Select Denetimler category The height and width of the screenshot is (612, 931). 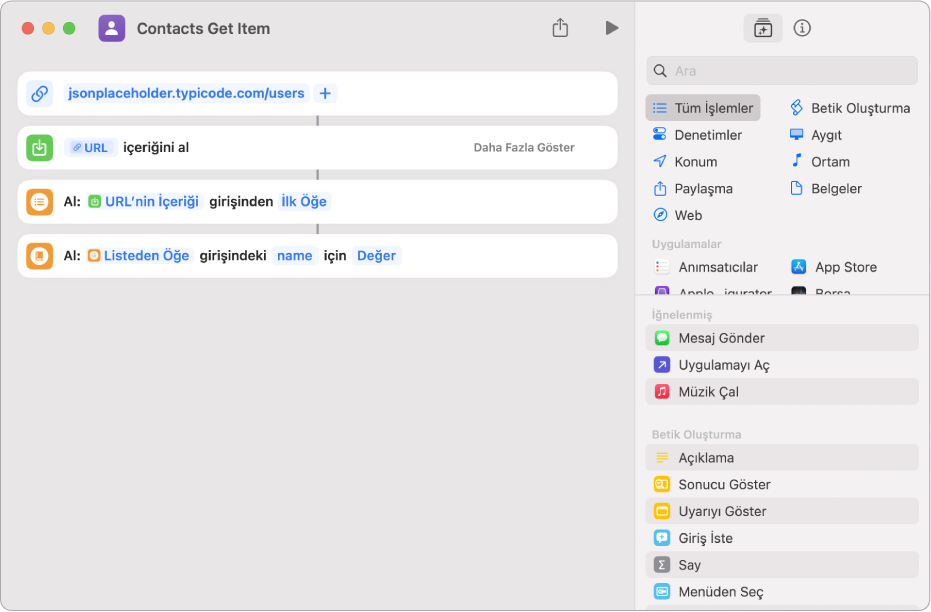tap(697, 135)
